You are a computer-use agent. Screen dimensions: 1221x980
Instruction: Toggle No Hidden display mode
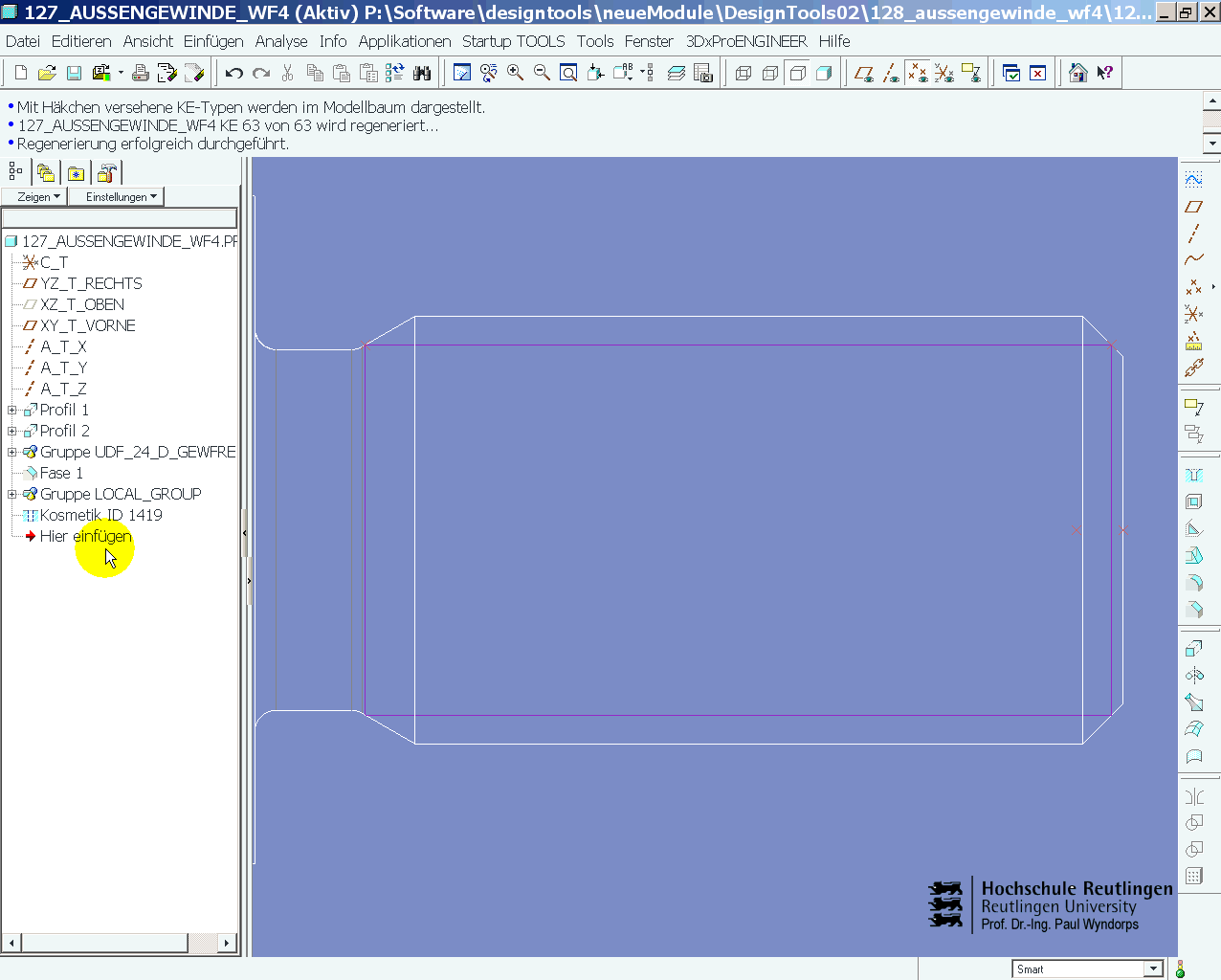coord(797,73)
